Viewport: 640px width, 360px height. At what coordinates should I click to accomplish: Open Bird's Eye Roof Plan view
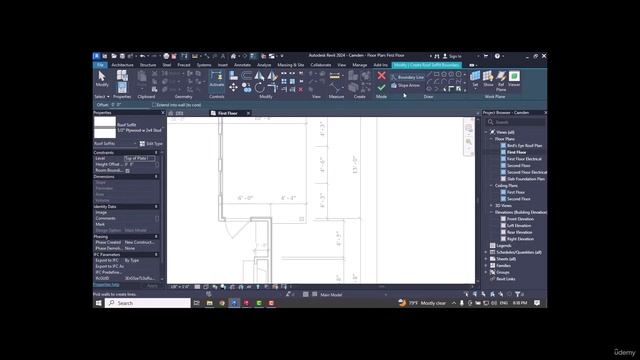pyautogui.click(x=524, y=146)
